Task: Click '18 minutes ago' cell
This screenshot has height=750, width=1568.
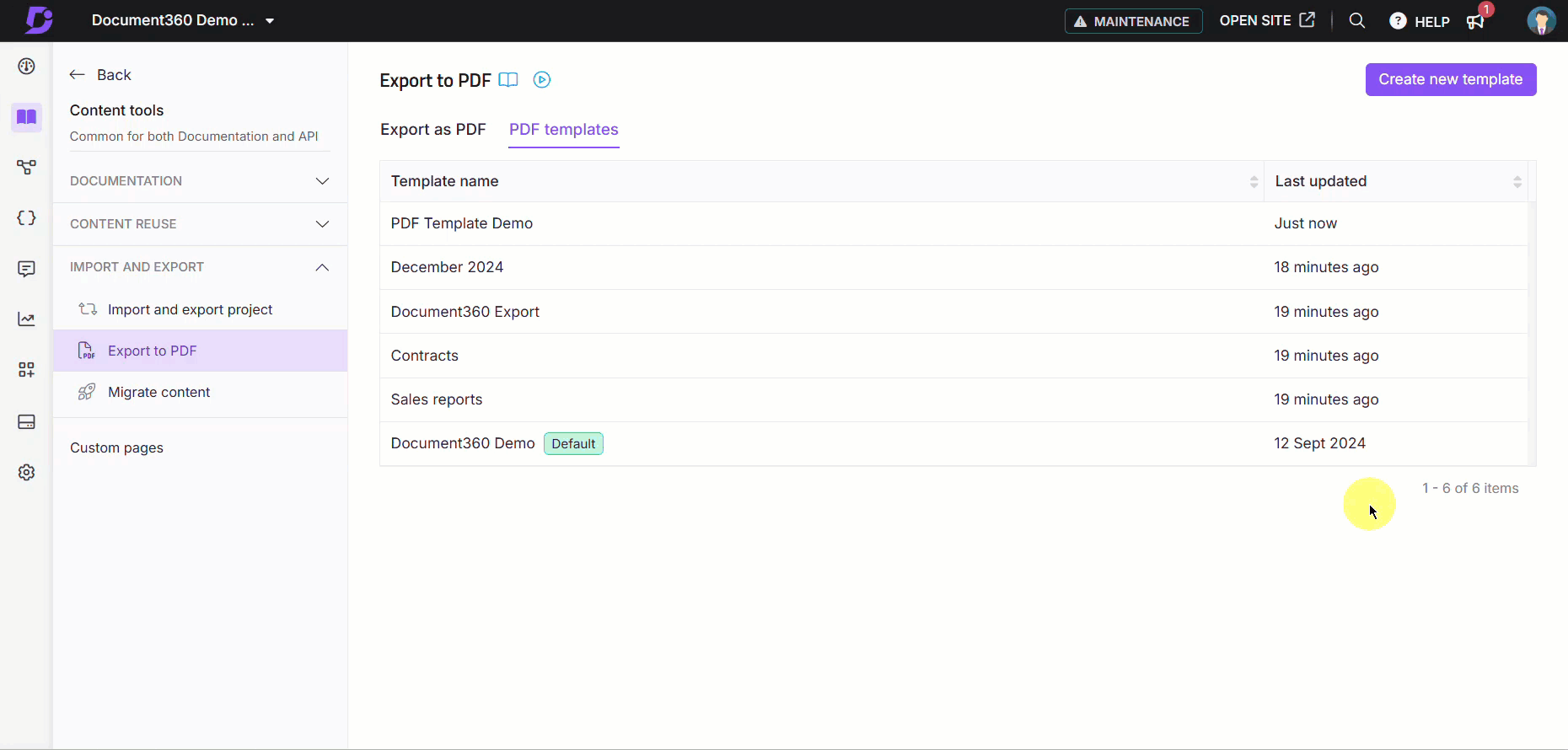Action: 1326,267
